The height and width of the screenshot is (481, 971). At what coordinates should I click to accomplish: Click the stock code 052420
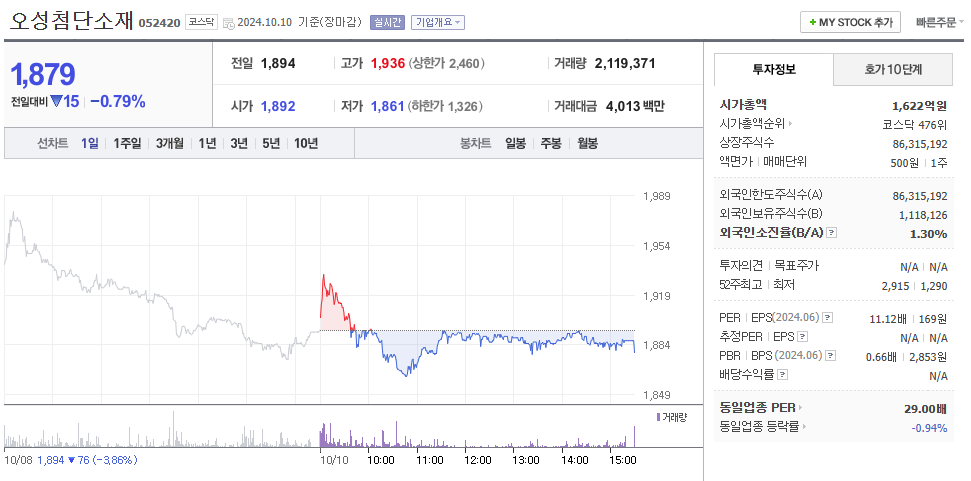159,23
